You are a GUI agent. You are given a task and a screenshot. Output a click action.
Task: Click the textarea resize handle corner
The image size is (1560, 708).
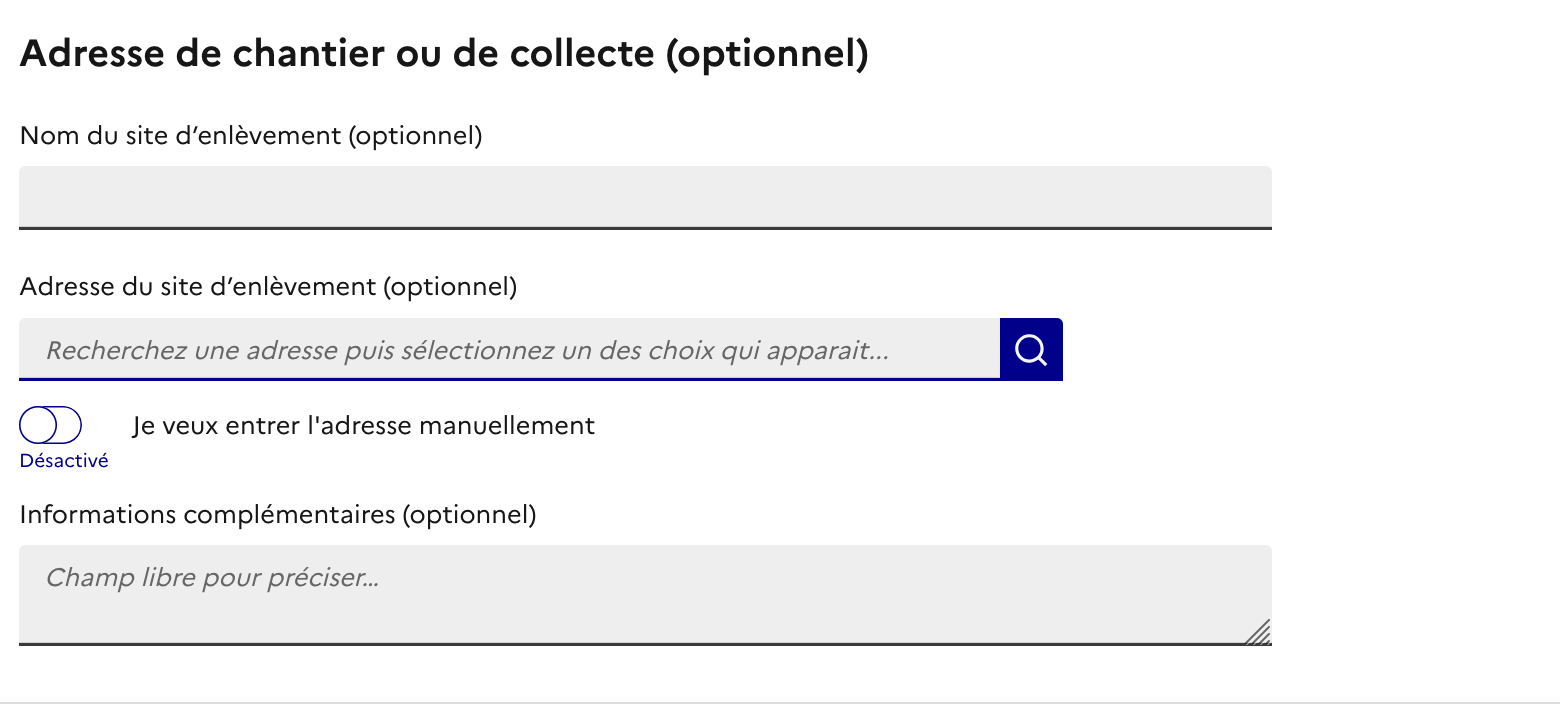pos(1259,633)
